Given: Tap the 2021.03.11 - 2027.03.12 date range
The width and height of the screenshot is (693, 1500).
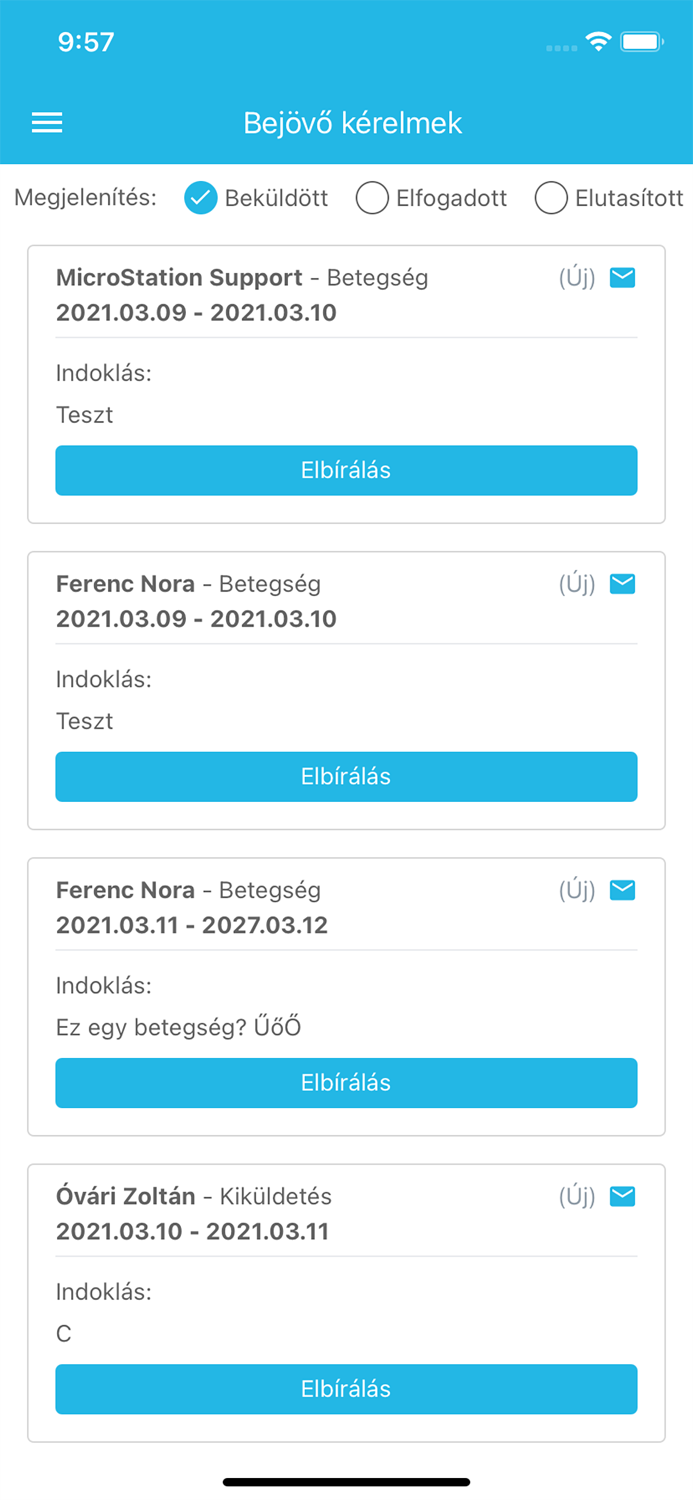Looking at the screenshot, I should 192,925.
